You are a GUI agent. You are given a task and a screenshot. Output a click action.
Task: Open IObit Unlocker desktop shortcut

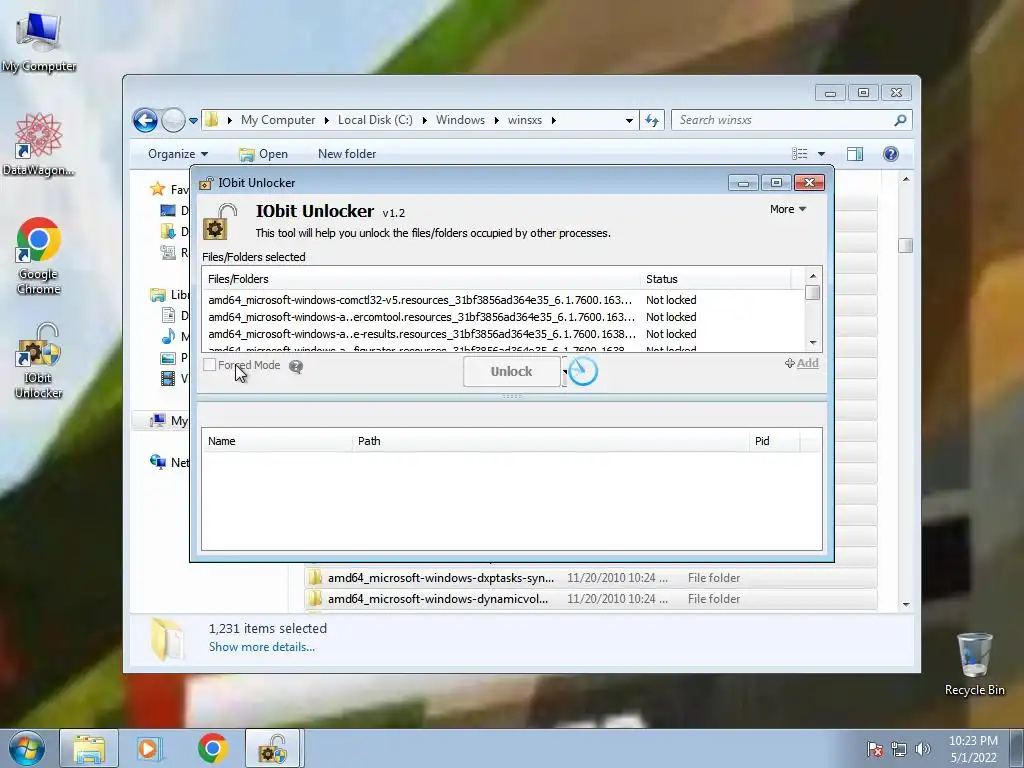(x=39, y=360)
